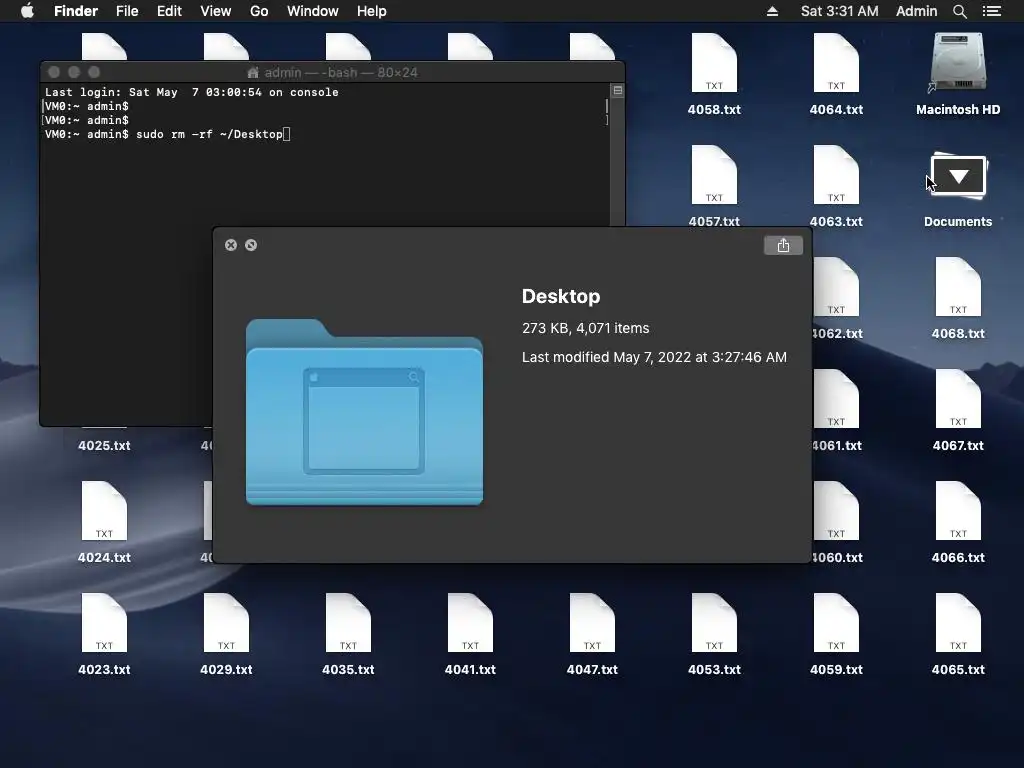
Task: Click the Terminal scrollbar toggle icon
Action: tap(617, 90)
